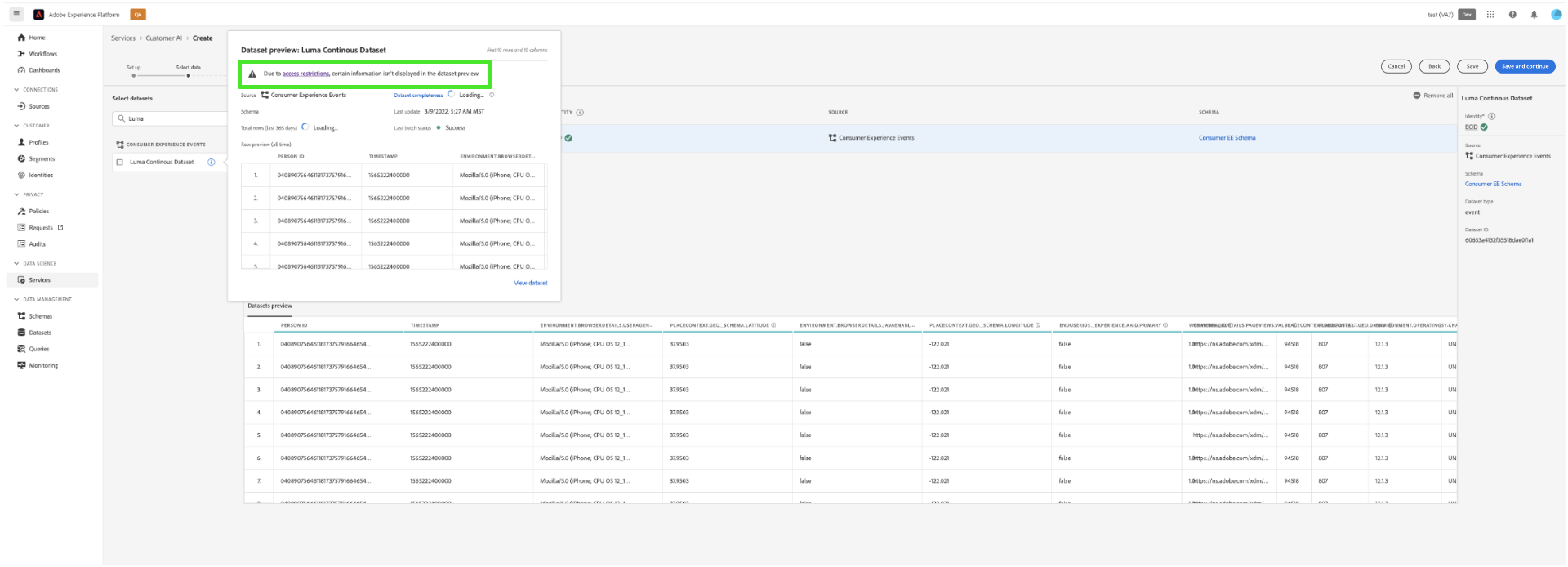
Task: Switch to the Datasets preview tab
Action: click(x=269, y=306)
